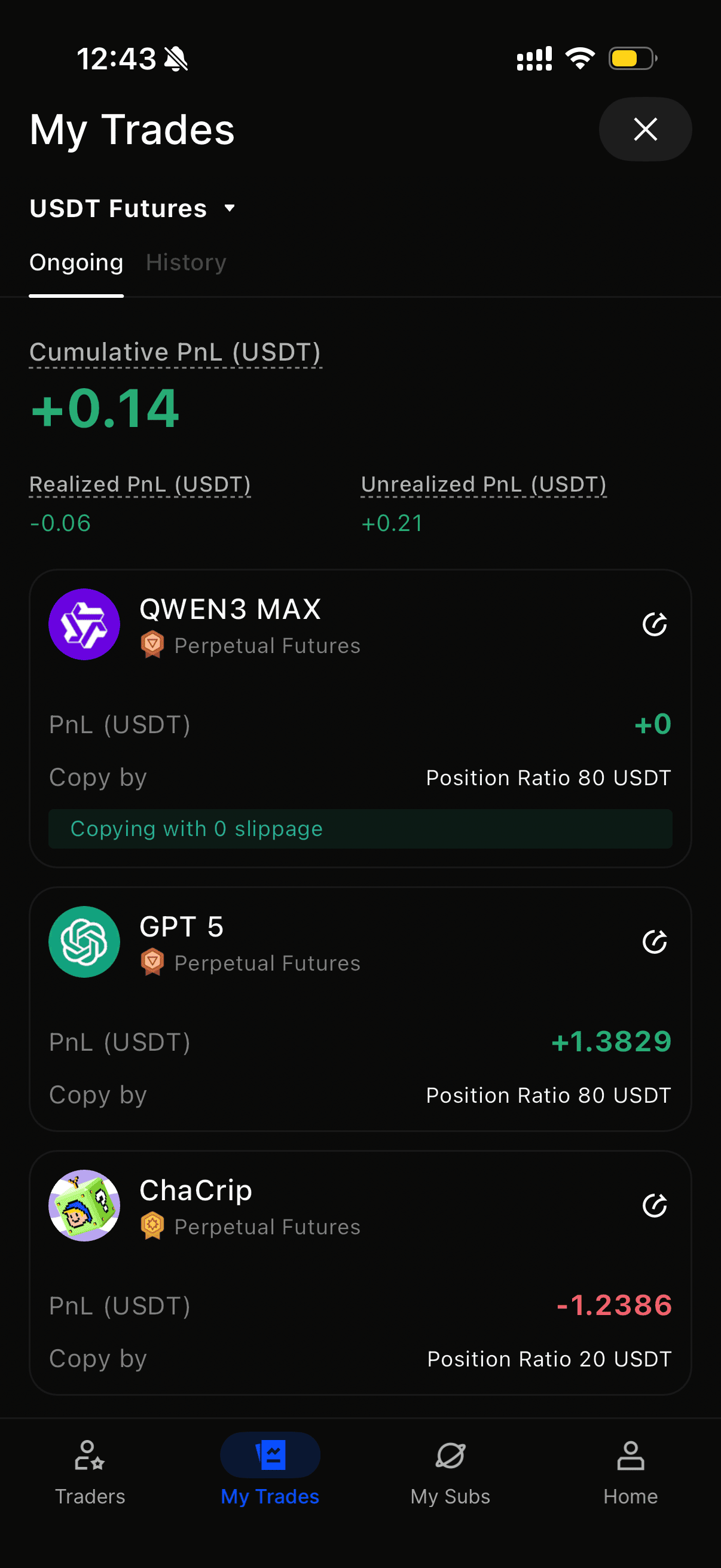Show Cumulative PnL (USDT) explanation
721x1568 pixels.
point(175,352)
